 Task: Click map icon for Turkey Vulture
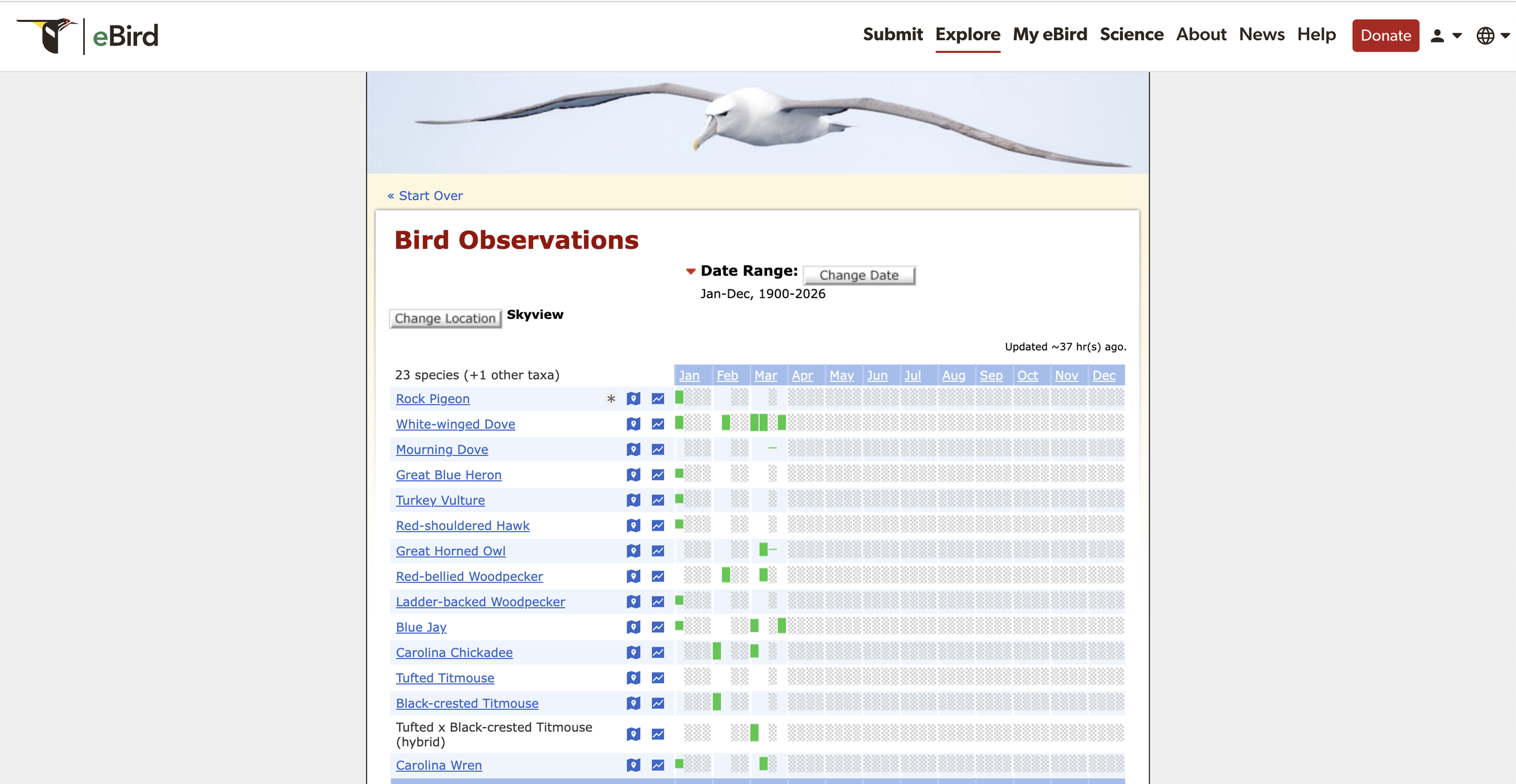pos(633,500)
